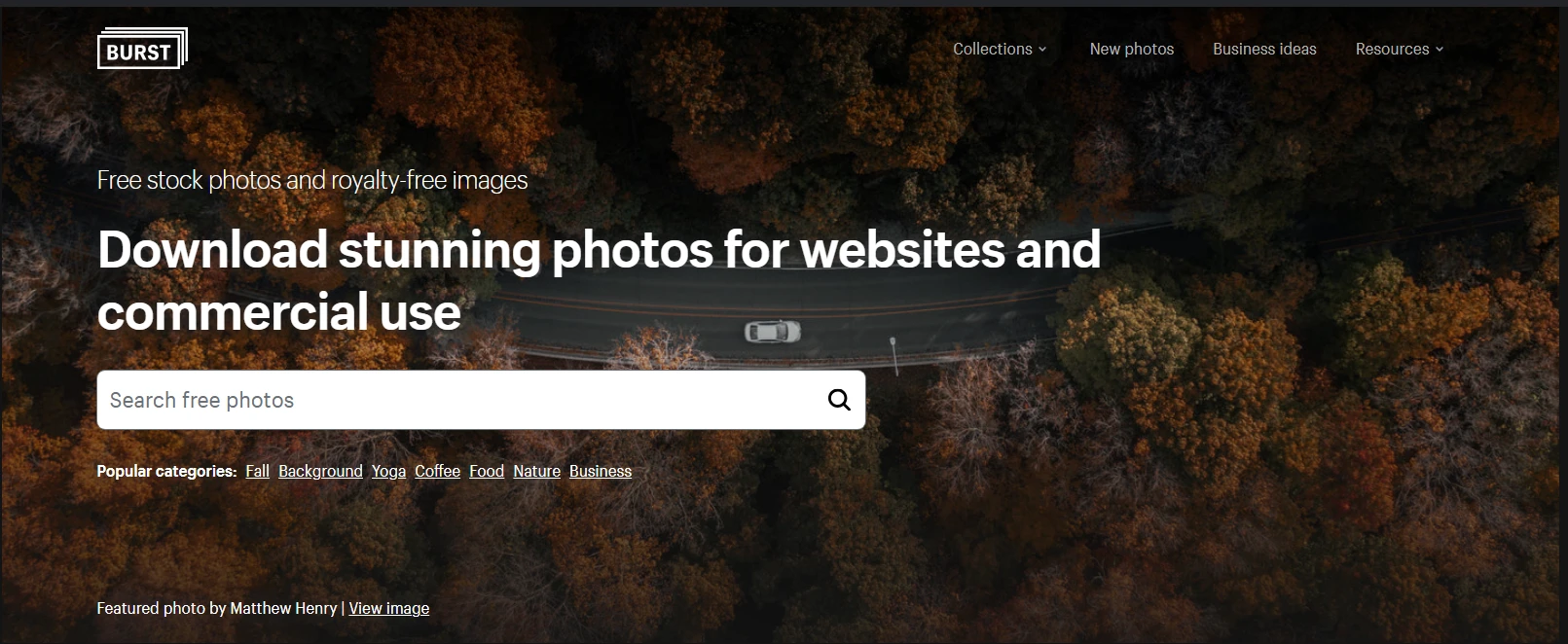Focus the Search free photos field
Image resolution: width=1568 pixels, height=644 pixels.
(481, 400)
